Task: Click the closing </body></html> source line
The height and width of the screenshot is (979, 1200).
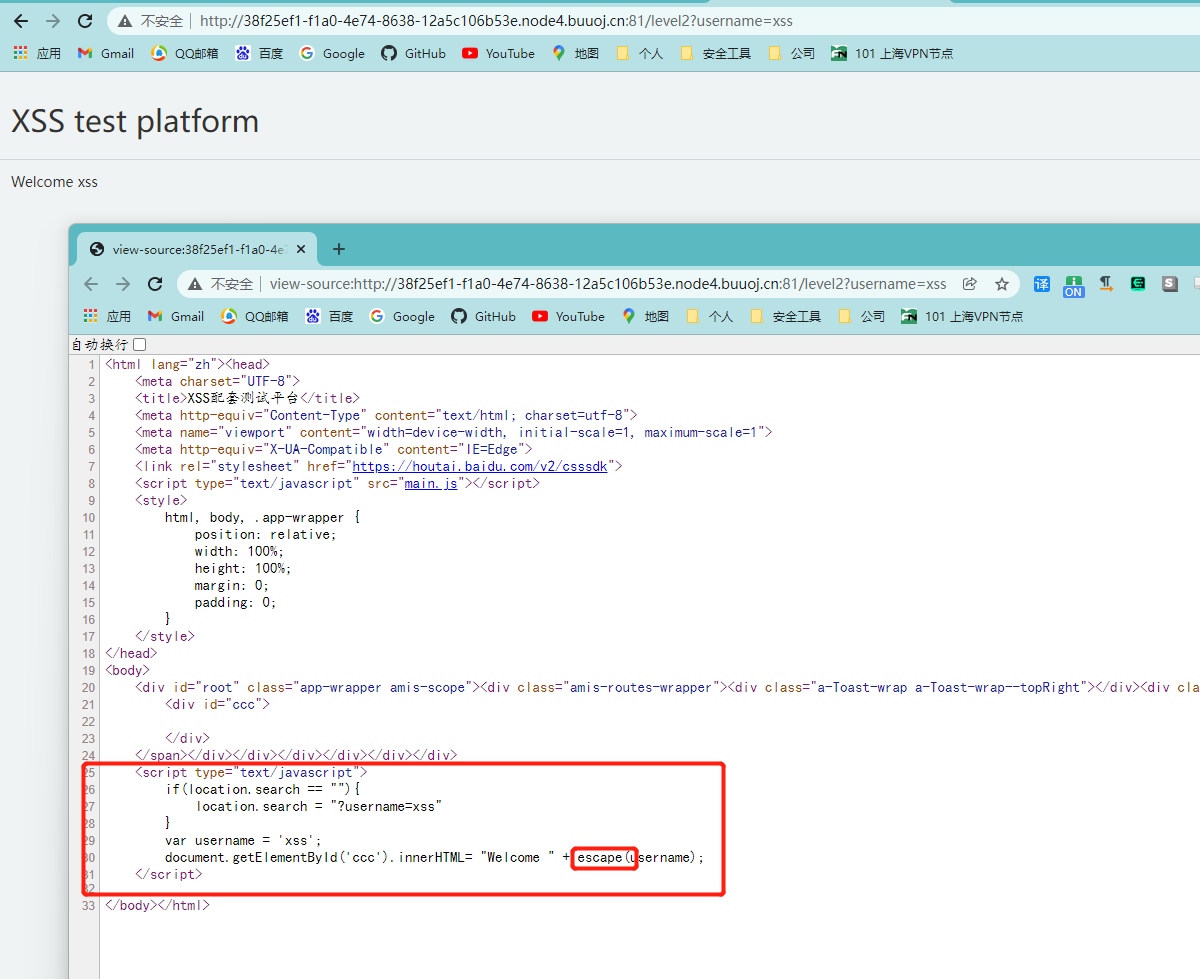Action: (157, 905)
